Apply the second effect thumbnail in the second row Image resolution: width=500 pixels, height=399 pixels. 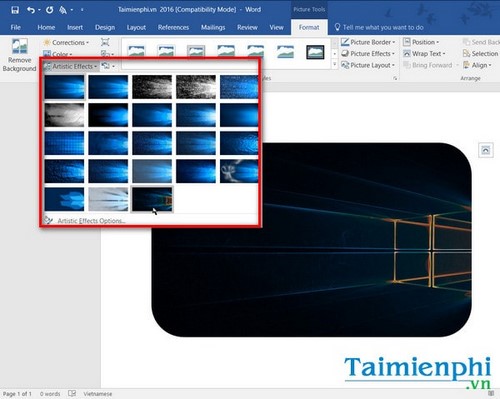point(108,115)
